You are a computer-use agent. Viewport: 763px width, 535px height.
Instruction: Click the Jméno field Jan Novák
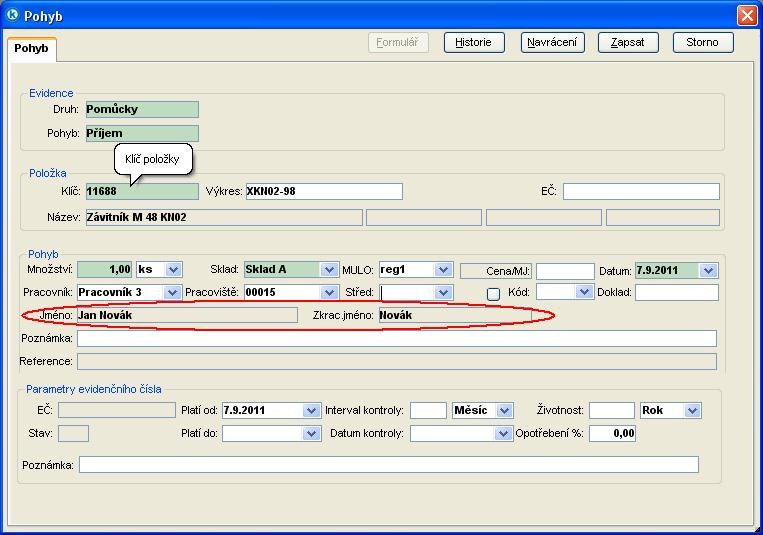187,315
